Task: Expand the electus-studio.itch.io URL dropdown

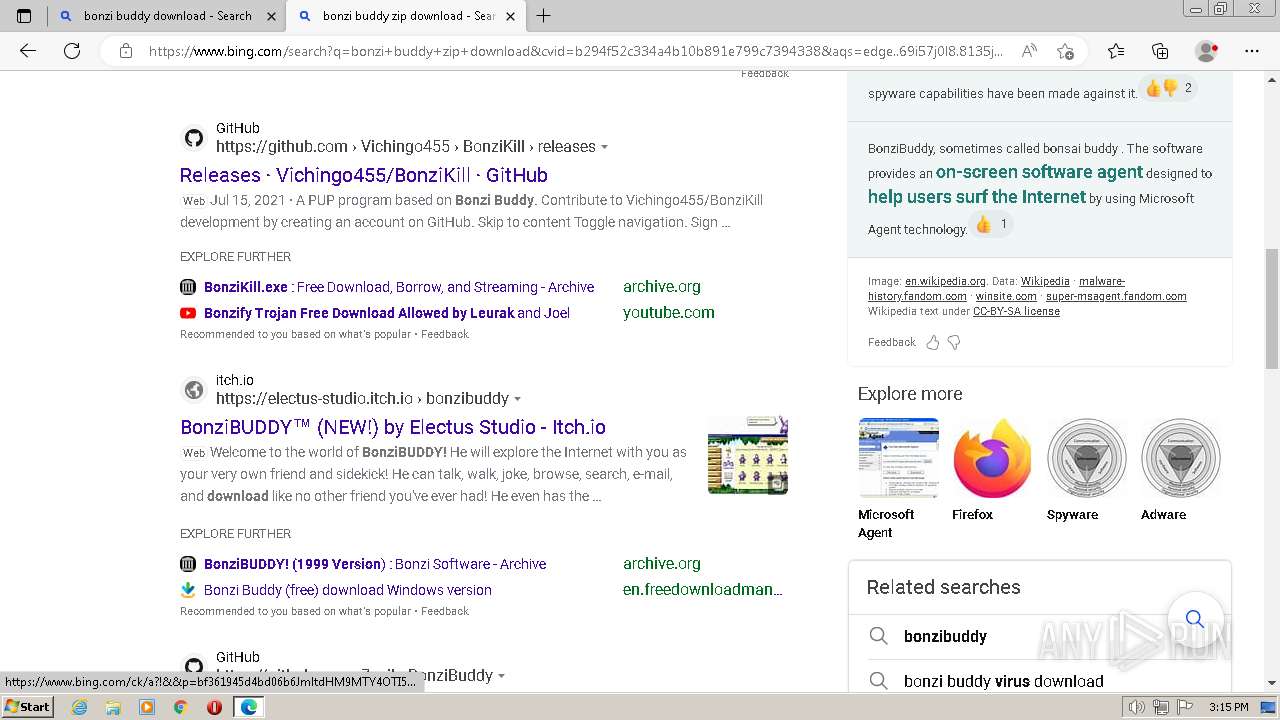Action: [x=517, y=399]
